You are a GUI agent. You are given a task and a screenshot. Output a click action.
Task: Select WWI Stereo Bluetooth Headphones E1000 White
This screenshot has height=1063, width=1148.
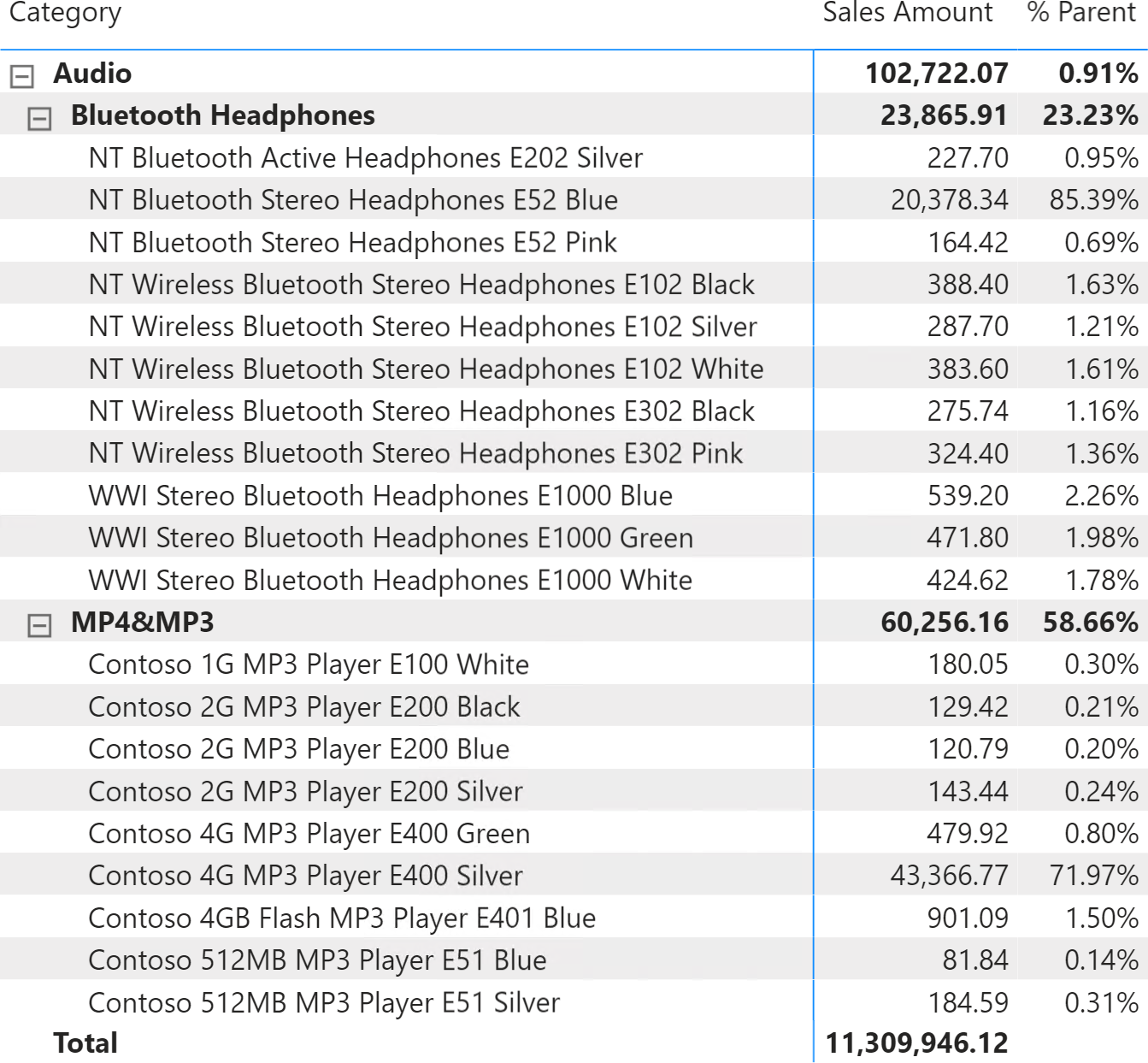pyautogui.click(x=391, y=580)
